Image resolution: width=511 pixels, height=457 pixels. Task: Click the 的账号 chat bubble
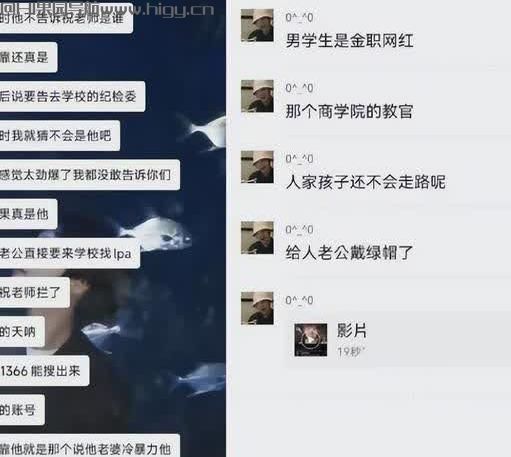pos(22,410)
